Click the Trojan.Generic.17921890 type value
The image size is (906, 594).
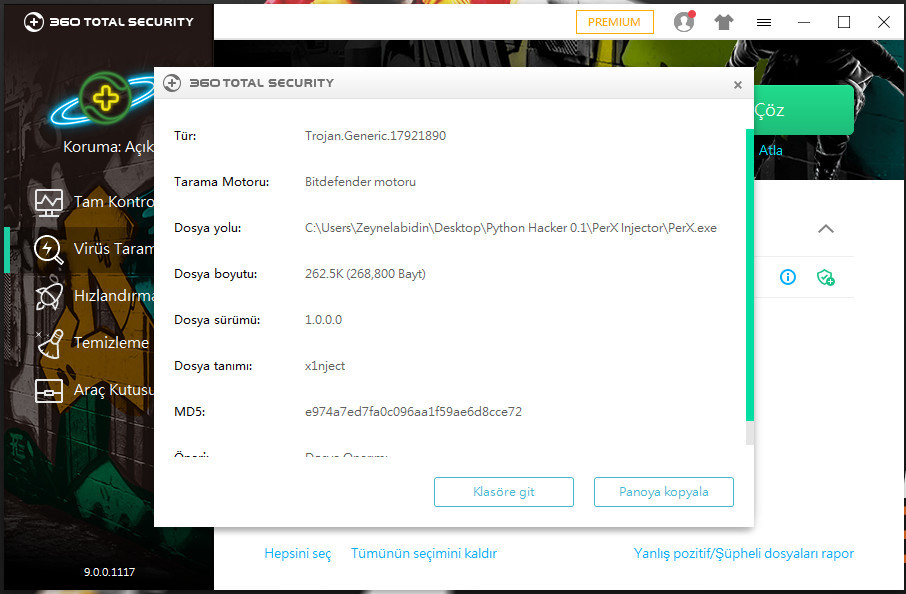pyautogui.click(x=376, y=136)
